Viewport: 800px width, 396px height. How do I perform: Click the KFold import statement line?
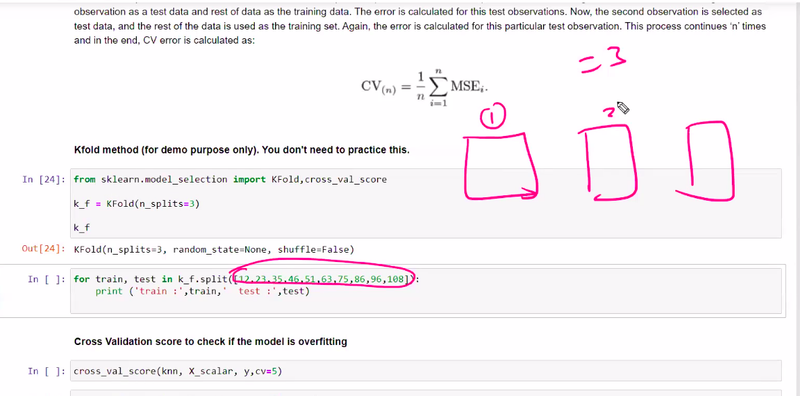[230, 180]
